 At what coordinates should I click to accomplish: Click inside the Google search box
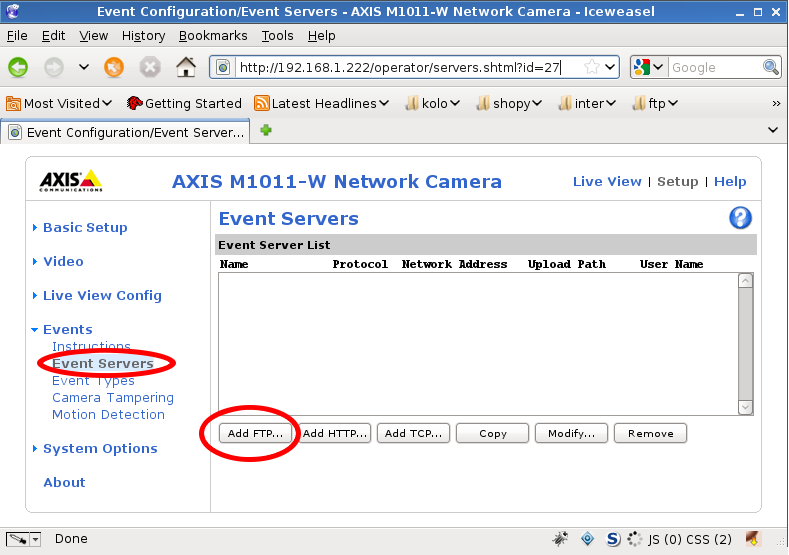(715, 67)
